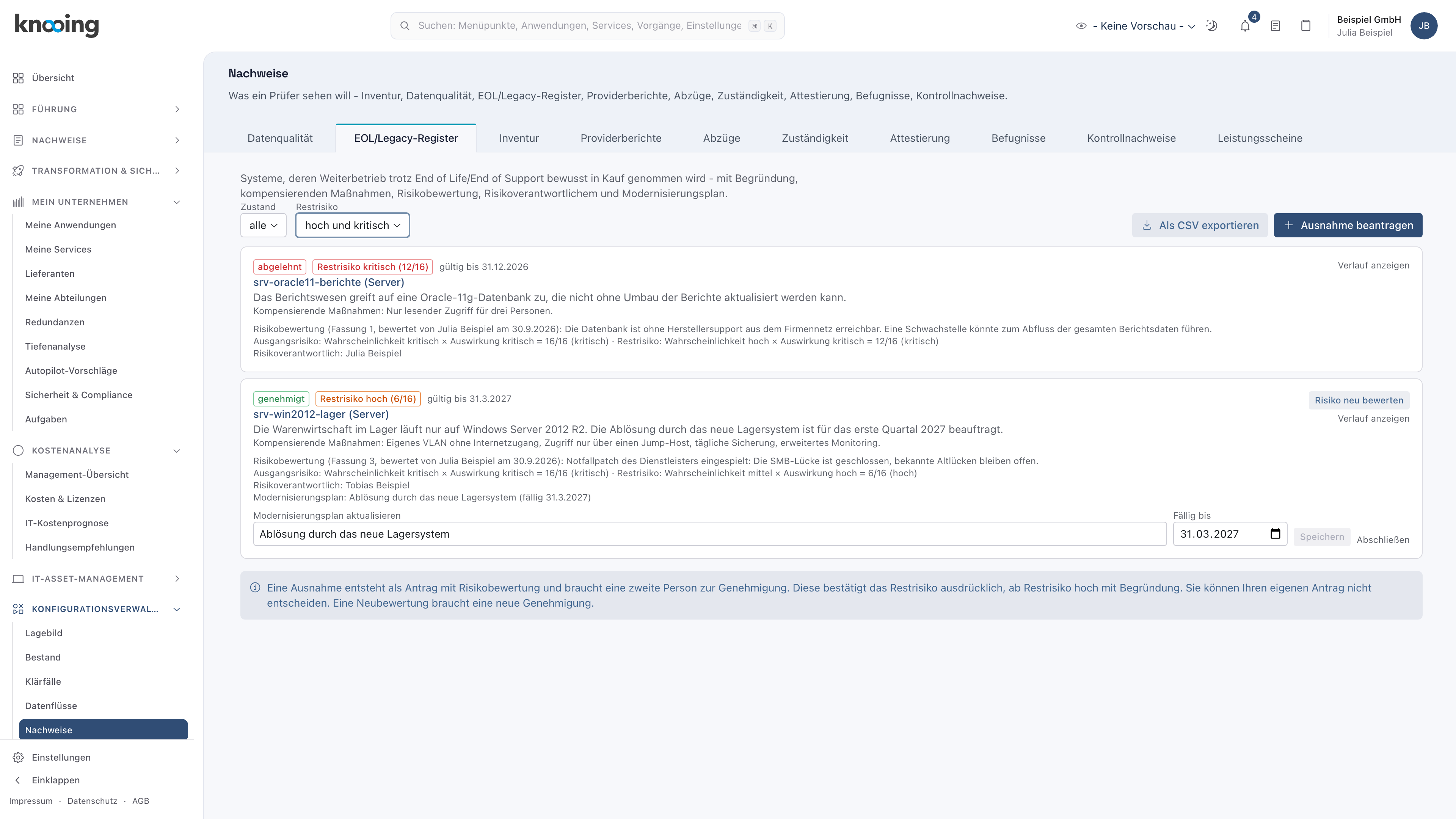The width and height of the screenshot is (1456, 819).
Task: Switch to the Datenqualität tab
Action: coord(280,138)
